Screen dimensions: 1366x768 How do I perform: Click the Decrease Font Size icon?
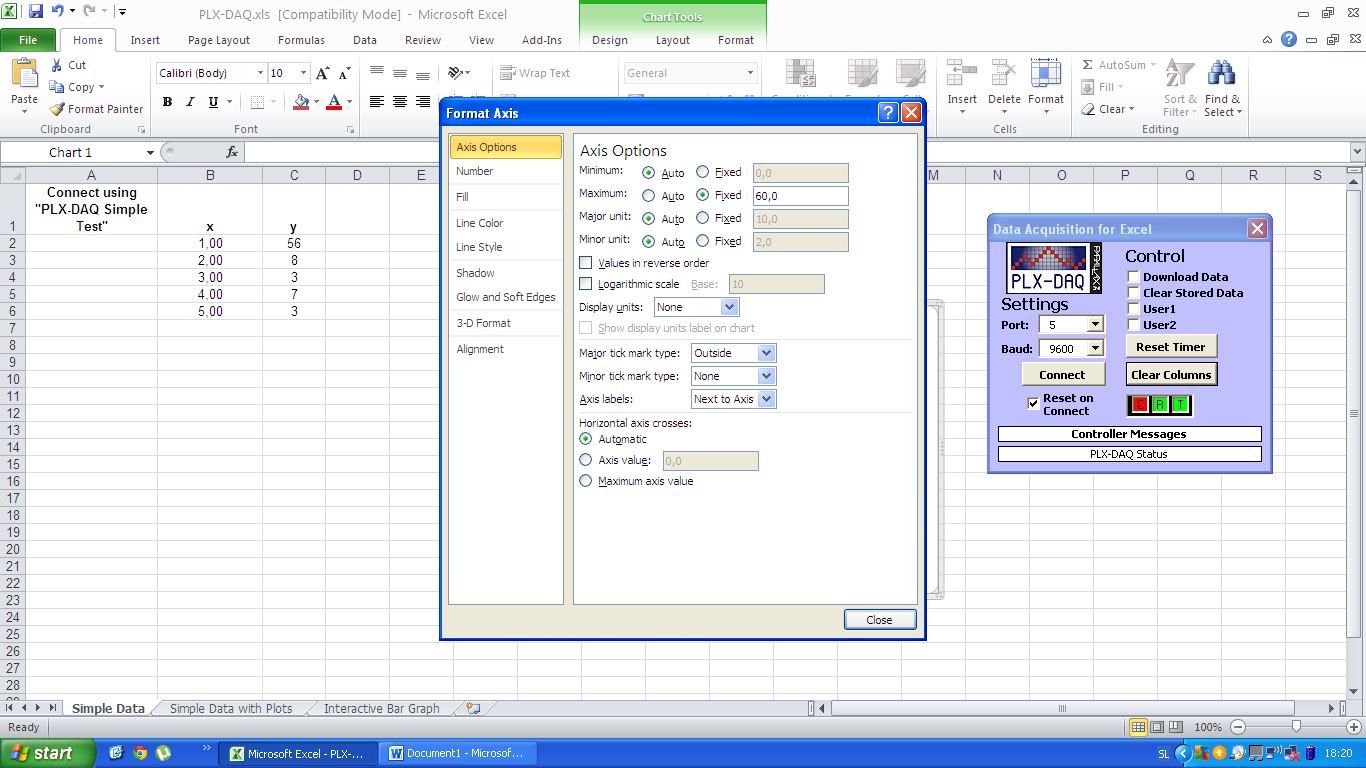(344, 73)
